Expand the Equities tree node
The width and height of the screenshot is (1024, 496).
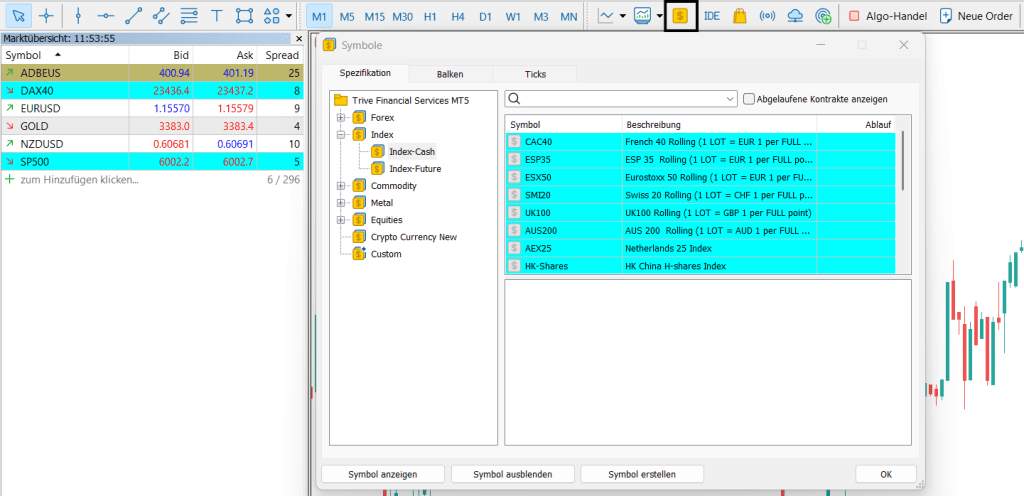[x=340, y=220]
